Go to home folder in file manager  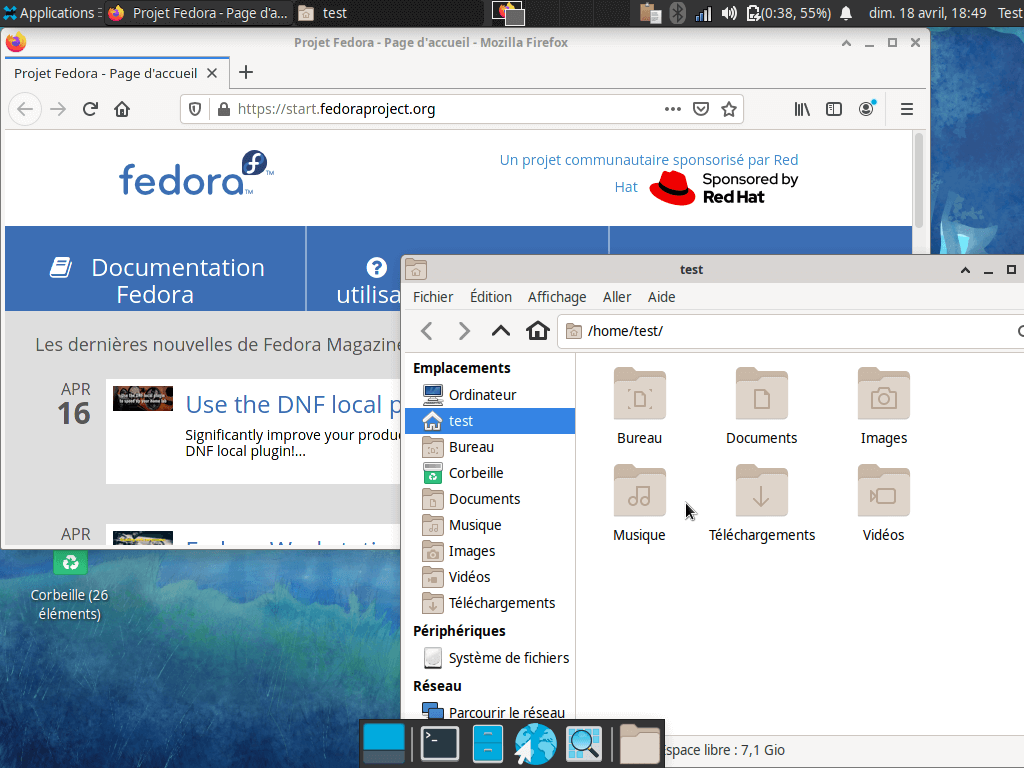537,331
